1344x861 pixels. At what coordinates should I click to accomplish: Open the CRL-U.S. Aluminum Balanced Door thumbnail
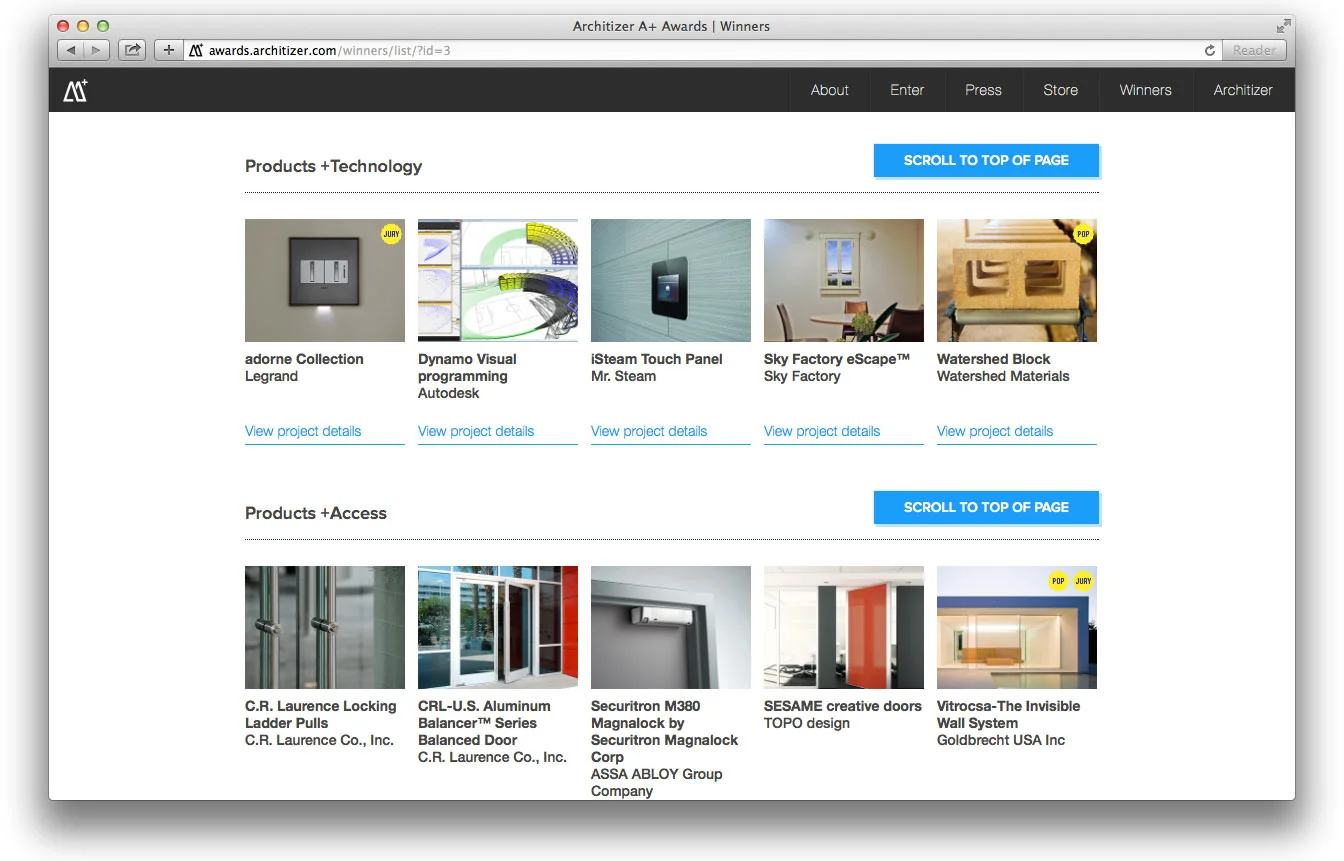pos(498,628)
